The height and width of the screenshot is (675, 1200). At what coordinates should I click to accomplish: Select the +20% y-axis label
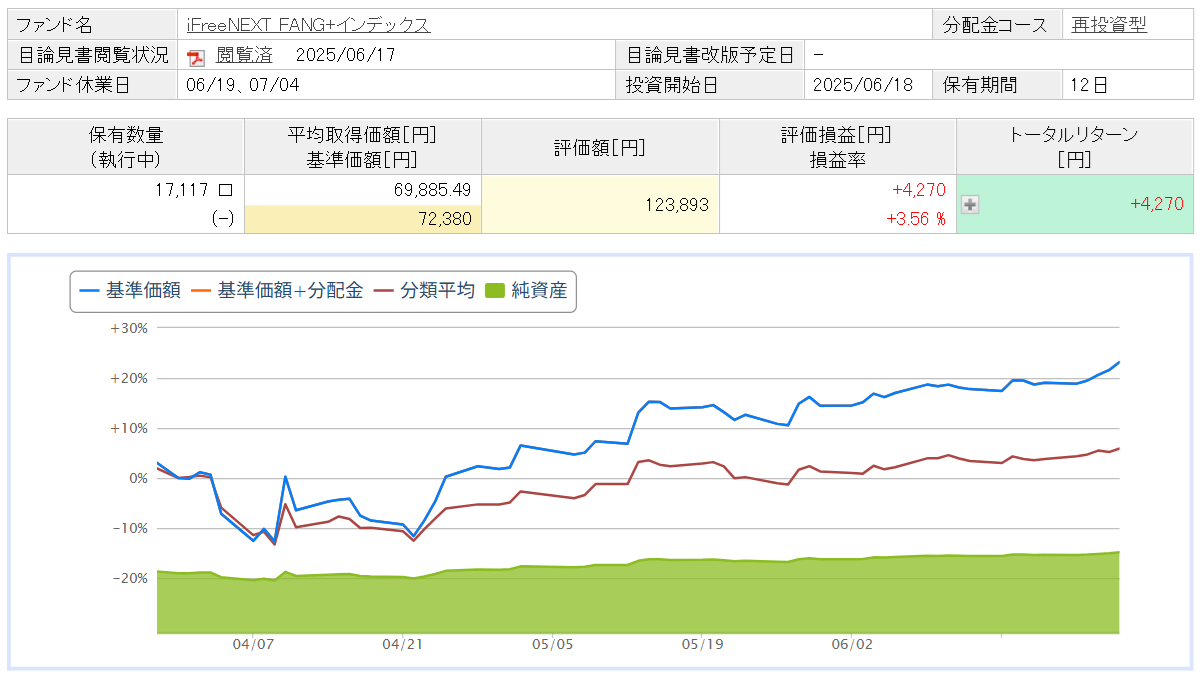tap(129, 378)
